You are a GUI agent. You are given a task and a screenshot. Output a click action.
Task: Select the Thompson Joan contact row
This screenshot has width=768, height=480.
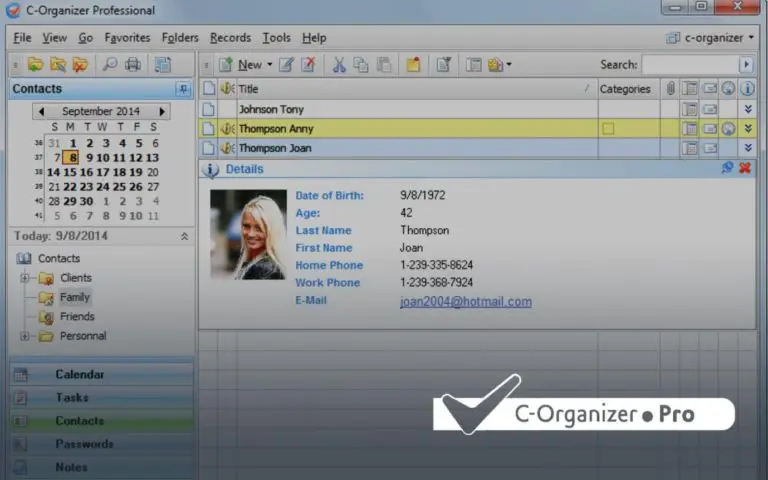coord(477,148)
